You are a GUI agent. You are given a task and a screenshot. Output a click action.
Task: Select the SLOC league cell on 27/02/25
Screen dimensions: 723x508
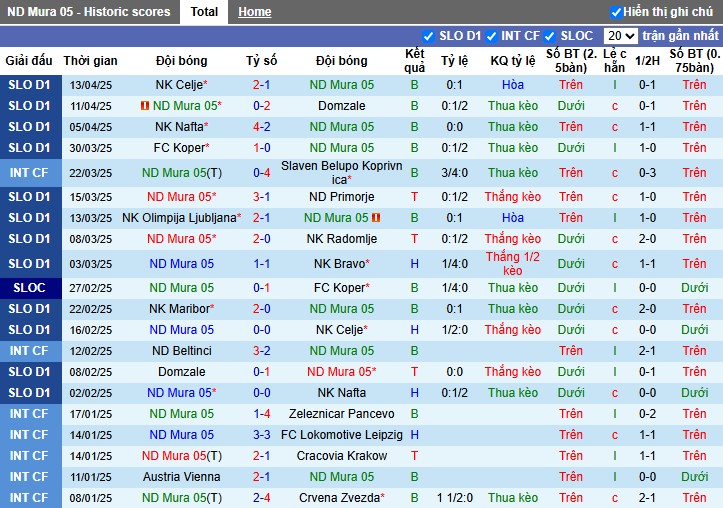point(30,288)
